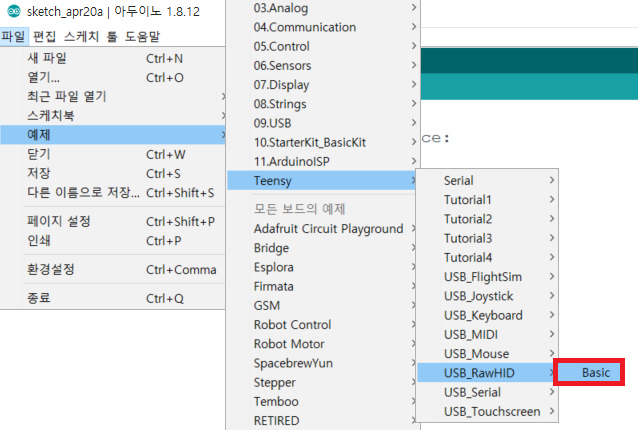The height and width of the screenshot is (430, 638).
Task: Expand USB_RawHID examples
Action: coord(487,373)
